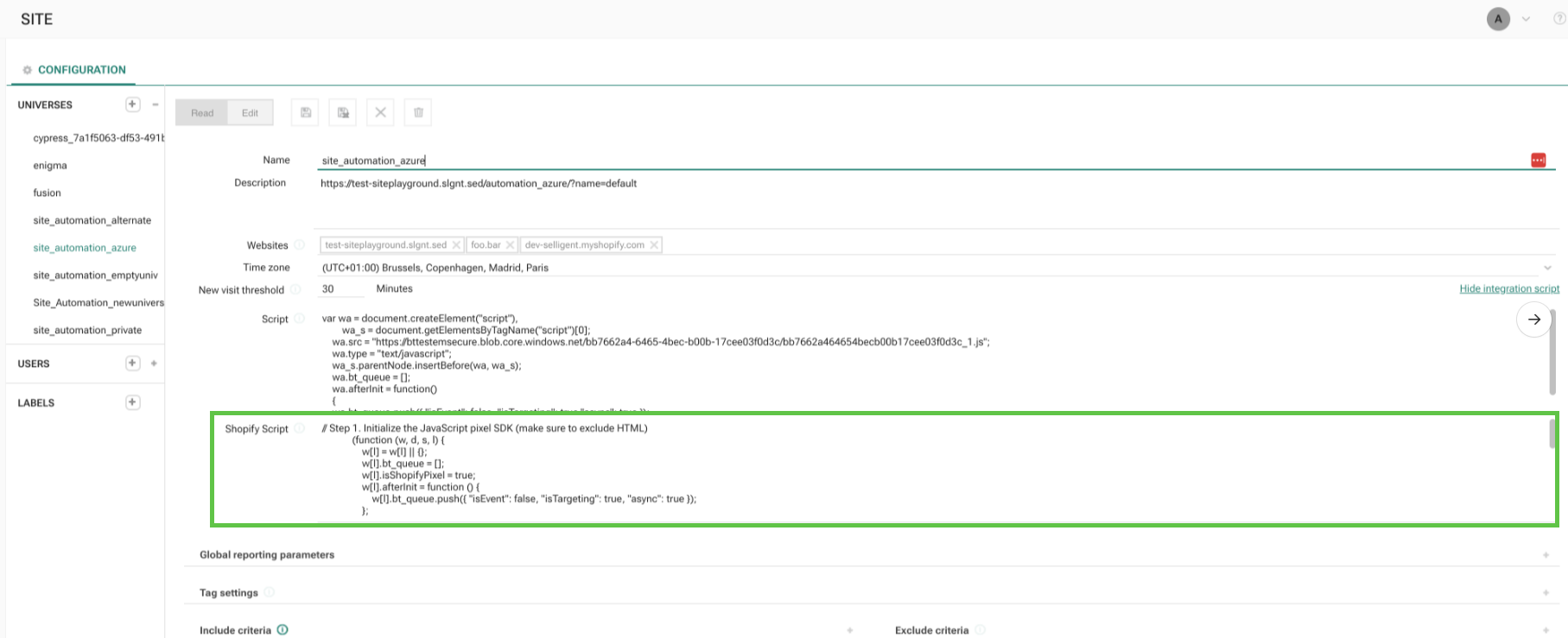Click the New visit threshold input field
Image resolution: width=1568 pixels, height=638 pixels.
click(341, 289)
